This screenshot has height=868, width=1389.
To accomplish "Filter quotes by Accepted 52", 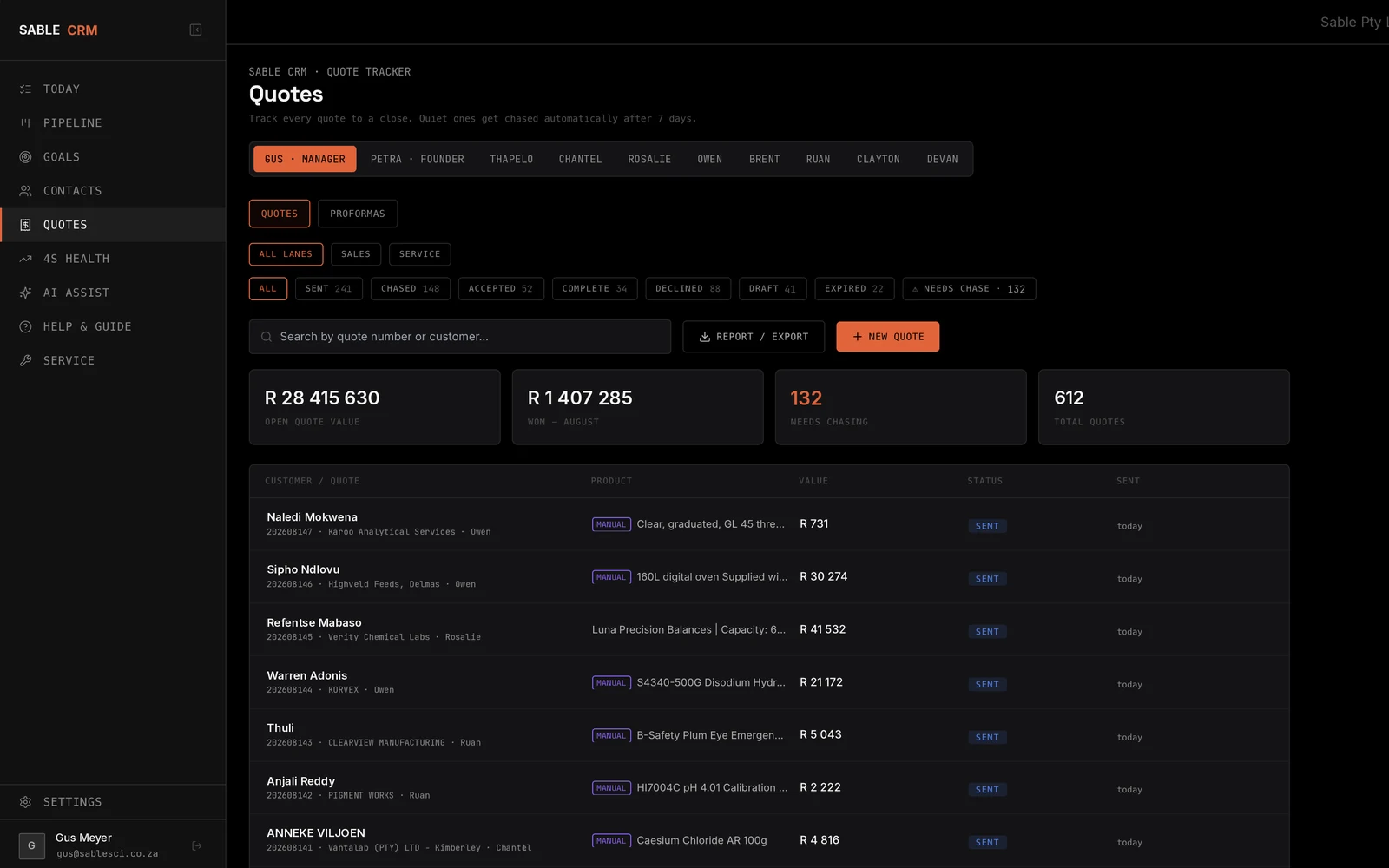I will (x=501, y=289).
